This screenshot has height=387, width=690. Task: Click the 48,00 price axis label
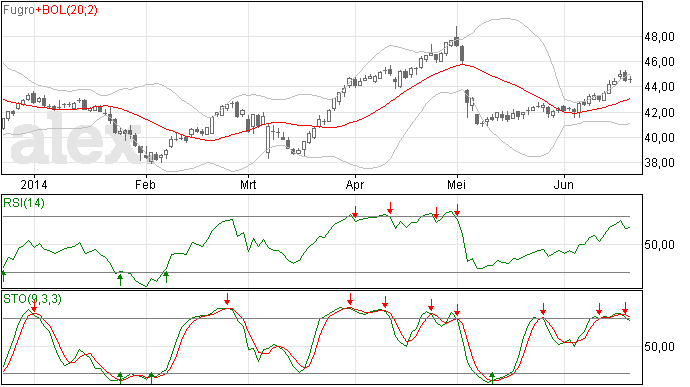pyautogui.click(x=659, y=37)
